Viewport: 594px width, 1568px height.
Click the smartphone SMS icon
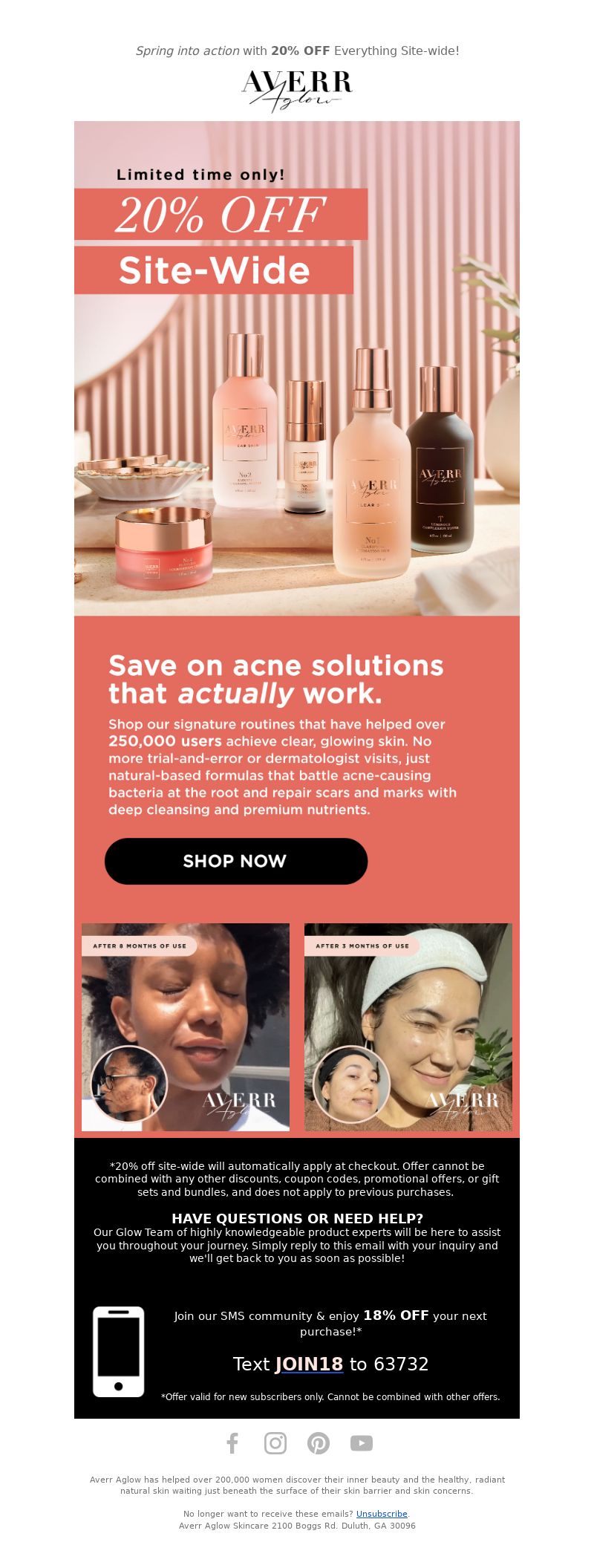click(119, 1352)
